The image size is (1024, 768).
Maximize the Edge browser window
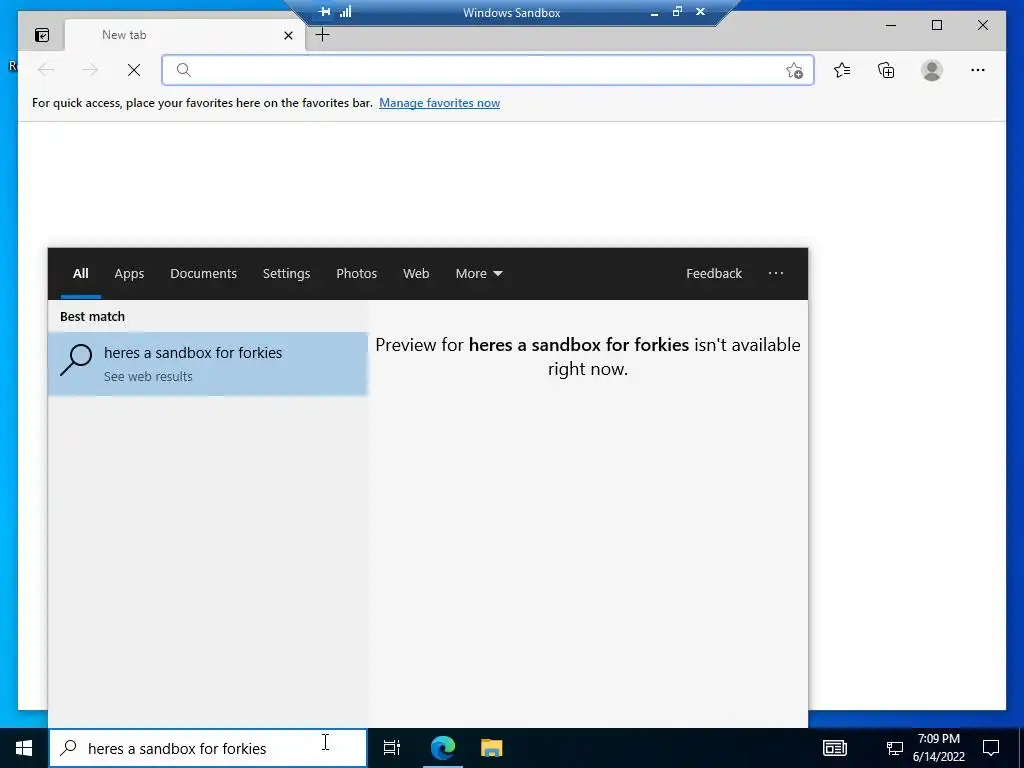936,25
